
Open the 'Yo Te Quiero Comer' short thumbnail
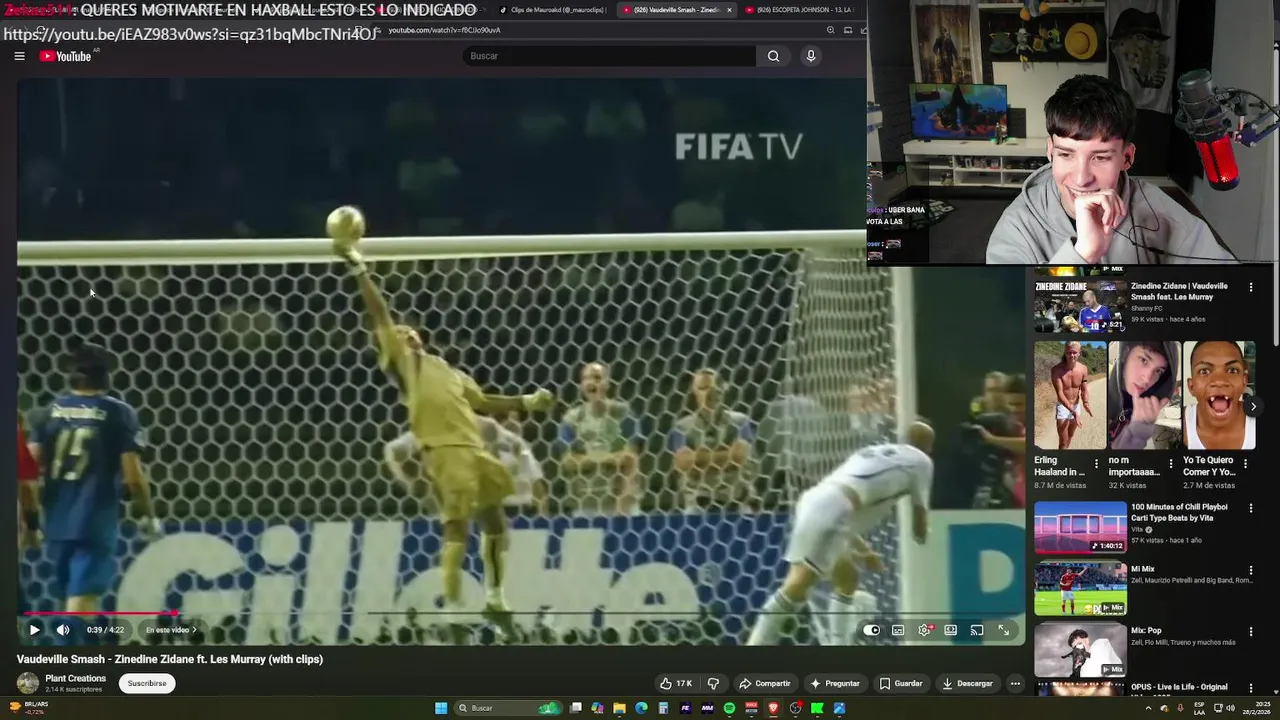(1219, 395)
